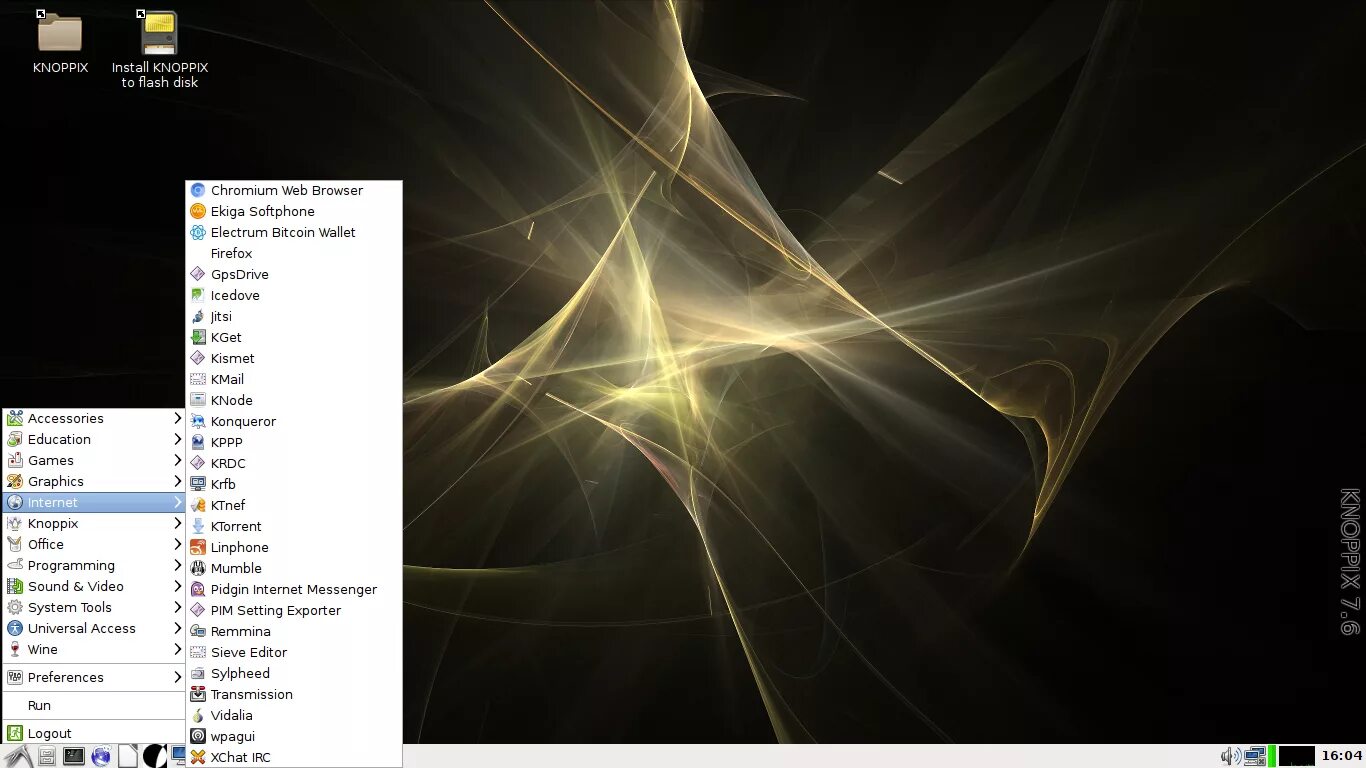Expand the Education submenu arrow
This screenshot has width=1366, height=768.
point(178,439)
